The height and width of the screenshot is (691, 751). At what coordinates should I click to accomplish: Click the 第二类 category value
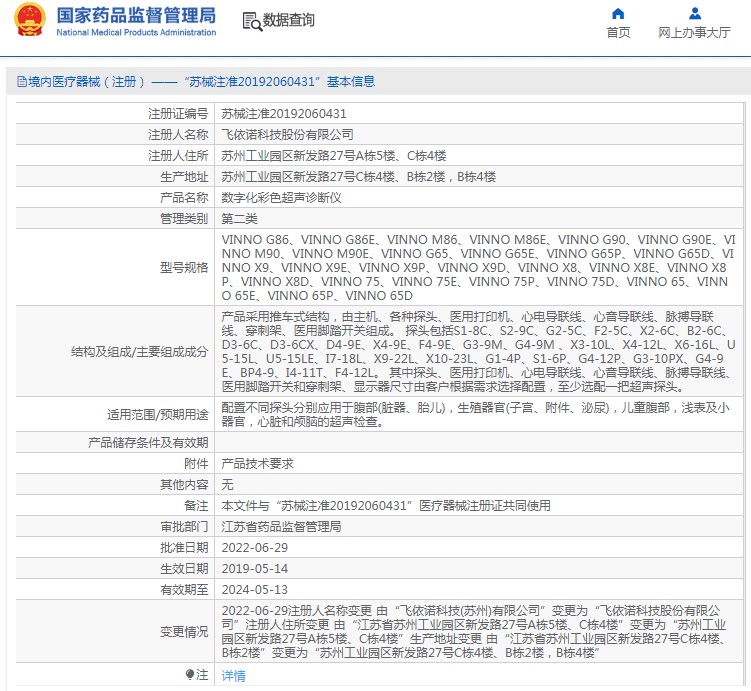pyautogui.click(x=239, y=219)
